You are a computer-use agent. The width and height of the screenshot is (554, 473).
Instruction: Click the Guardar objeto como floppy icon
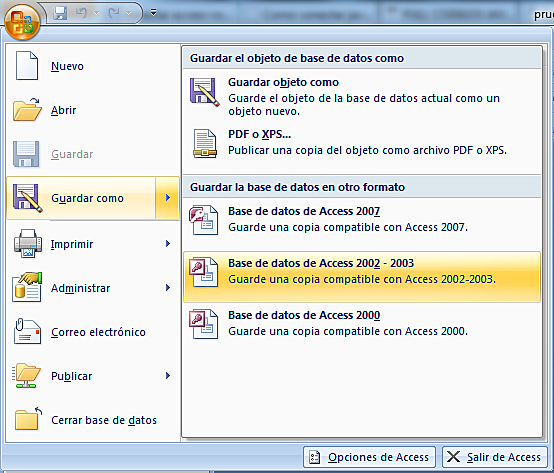point(205,92)
